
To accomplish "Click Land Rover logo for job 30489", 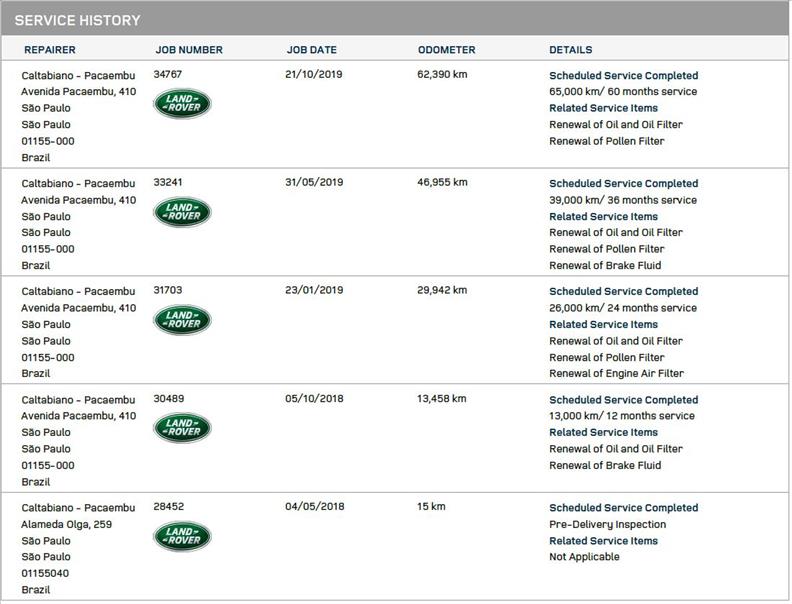I will click(x=182, y=427).
